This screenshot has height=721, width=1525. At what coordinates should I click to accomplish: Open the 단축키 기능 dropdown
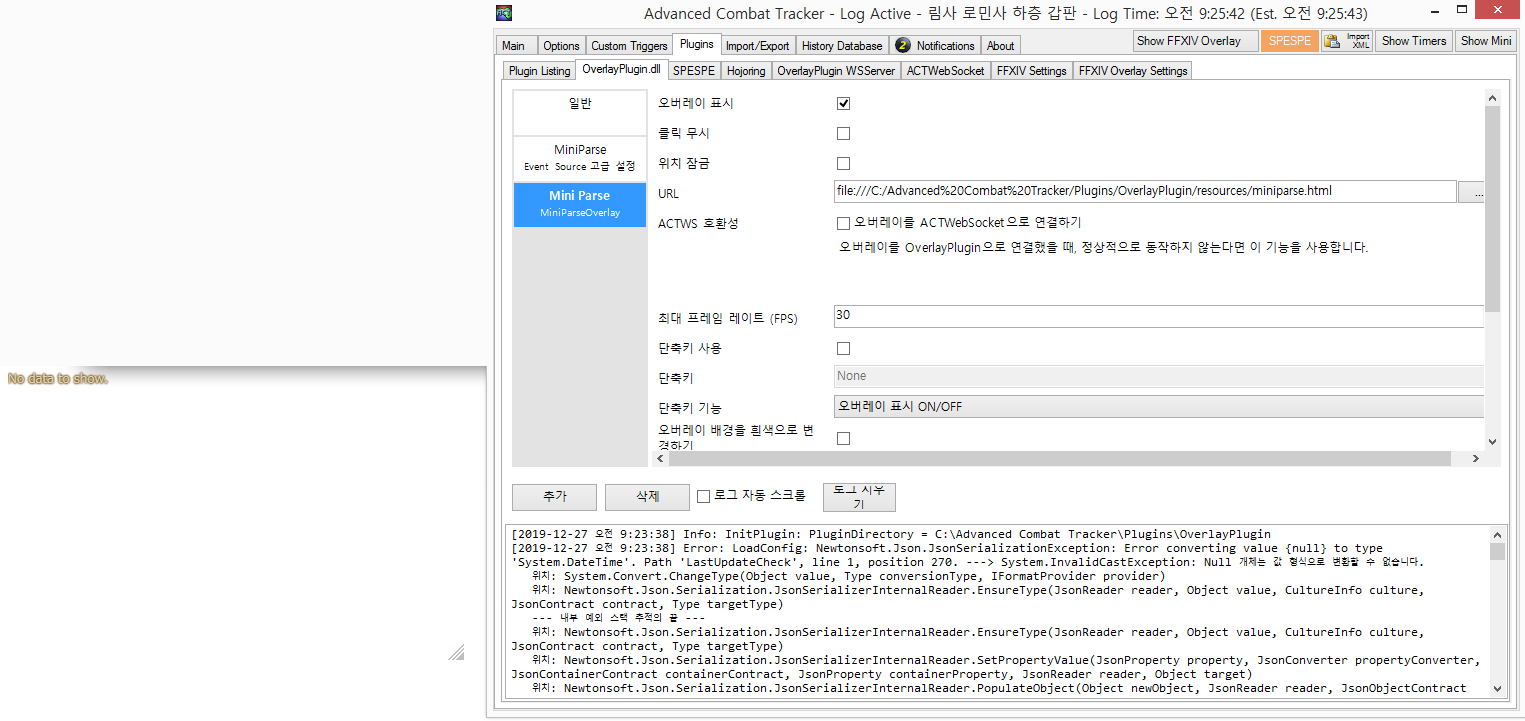pos(1158,406)
